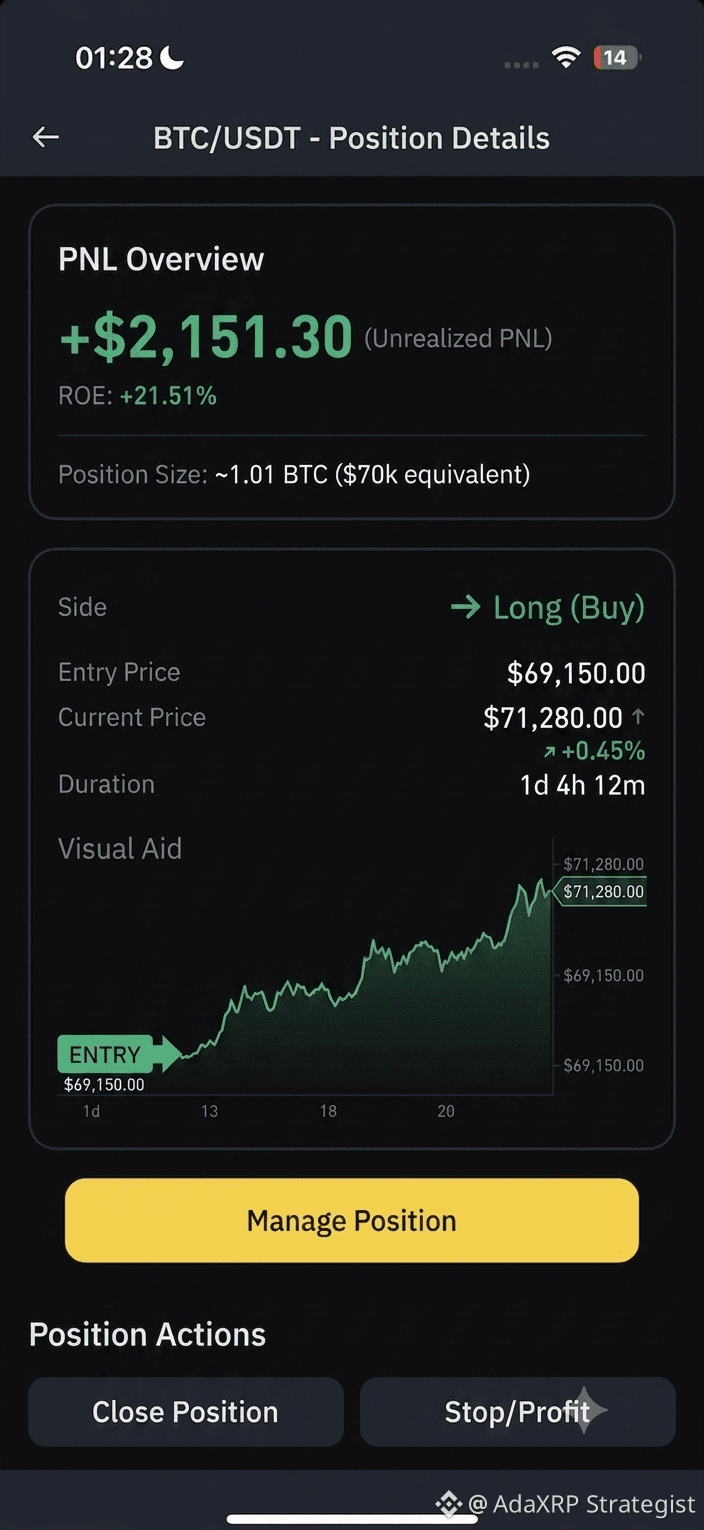This screenshot has height=1530, width=704.
Task: Click the battery indicator showing 14
Action: pyautogui.click(x=616, y=58)
